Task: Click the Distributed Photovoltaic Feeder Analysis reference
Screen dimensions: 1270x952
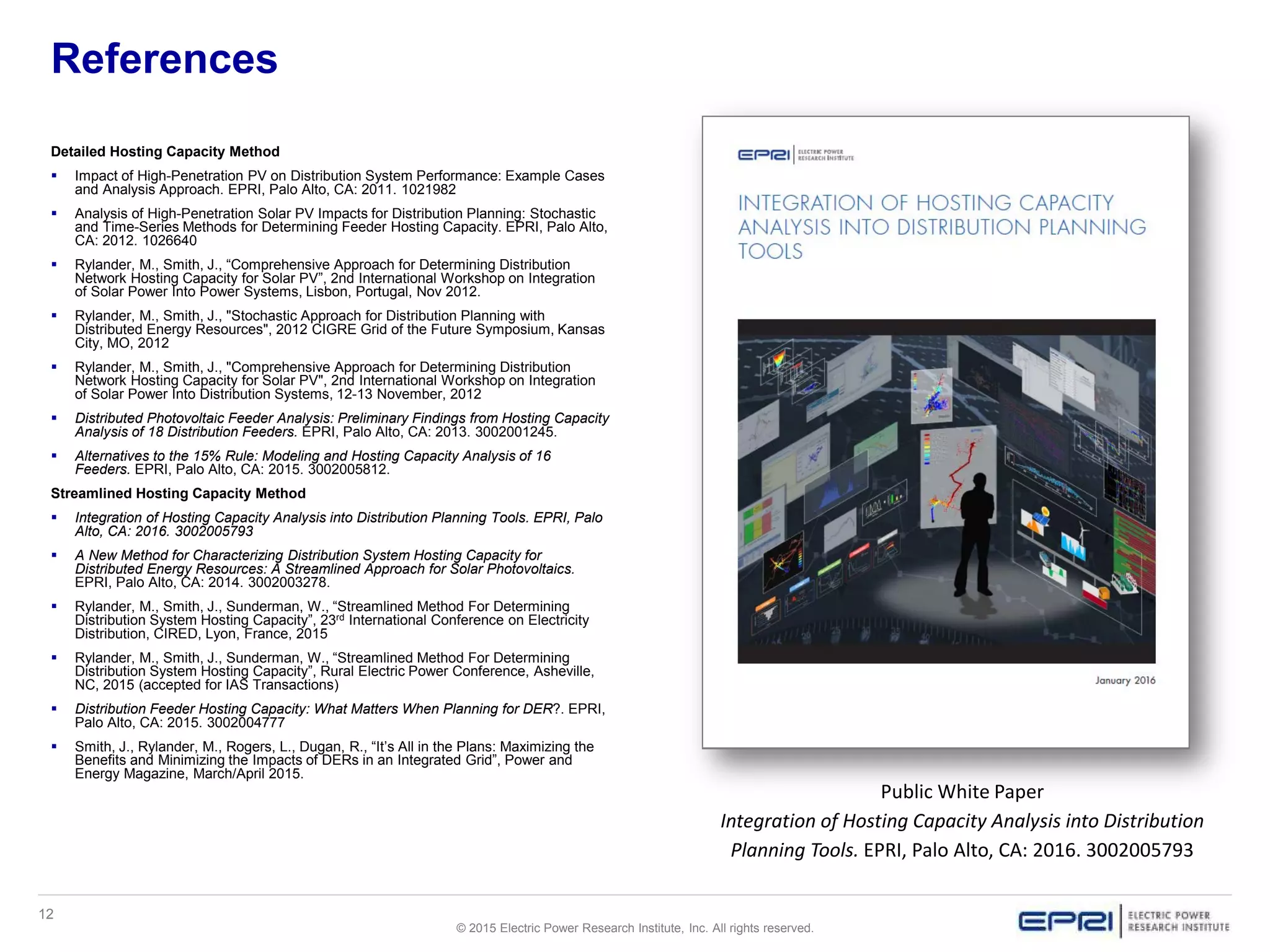Action: [x=341, y=425]
